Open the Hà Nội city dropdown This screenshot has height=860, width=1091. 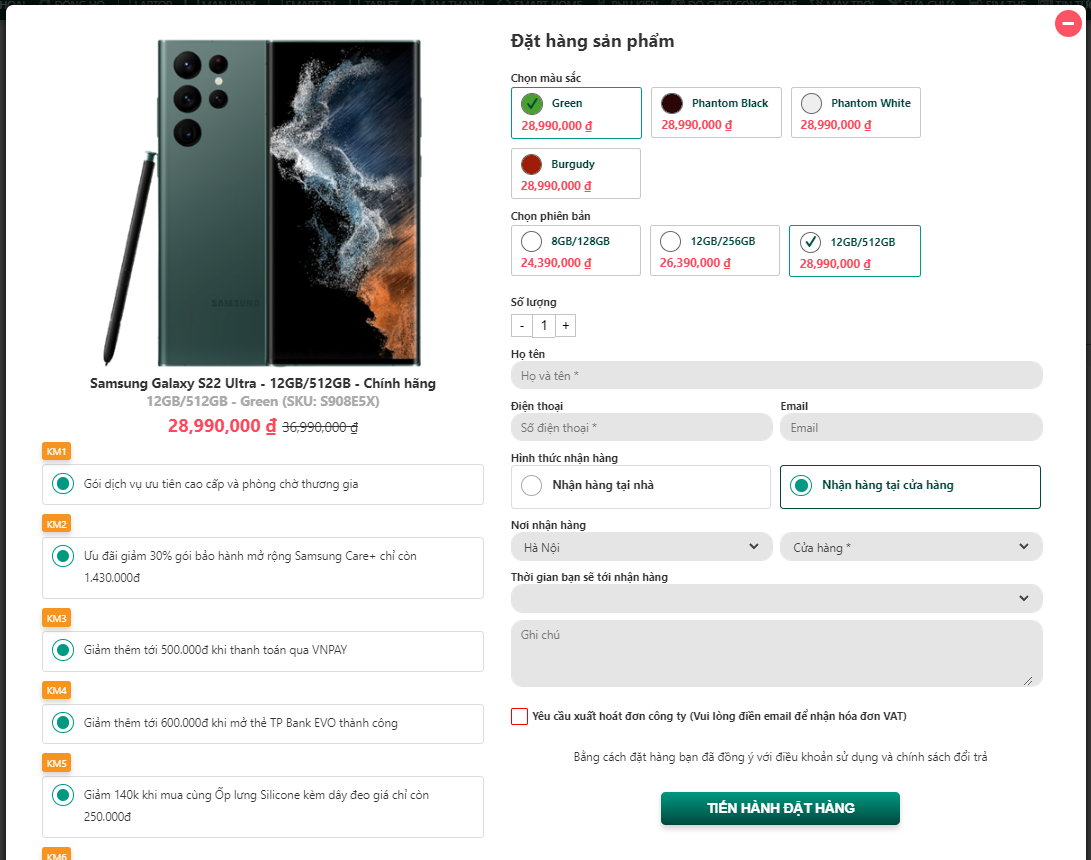coord(641,547)
